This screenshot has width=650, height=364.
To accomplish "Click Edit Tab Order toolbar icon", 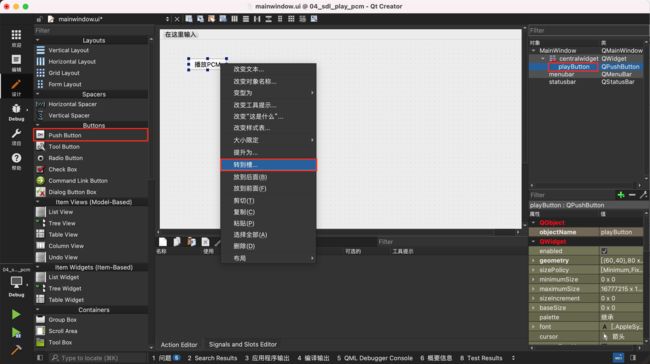I will (223, 19).
